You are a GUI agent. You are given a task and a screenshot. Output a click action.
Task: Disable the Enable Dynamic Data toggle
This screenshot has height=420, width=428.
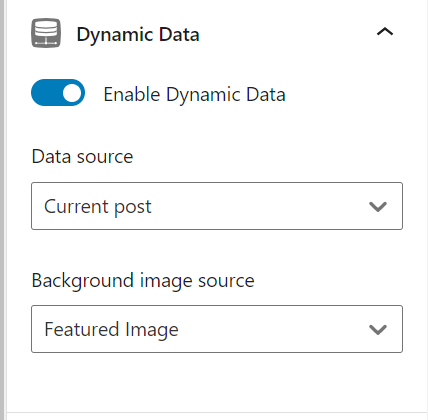click(58, 92)
